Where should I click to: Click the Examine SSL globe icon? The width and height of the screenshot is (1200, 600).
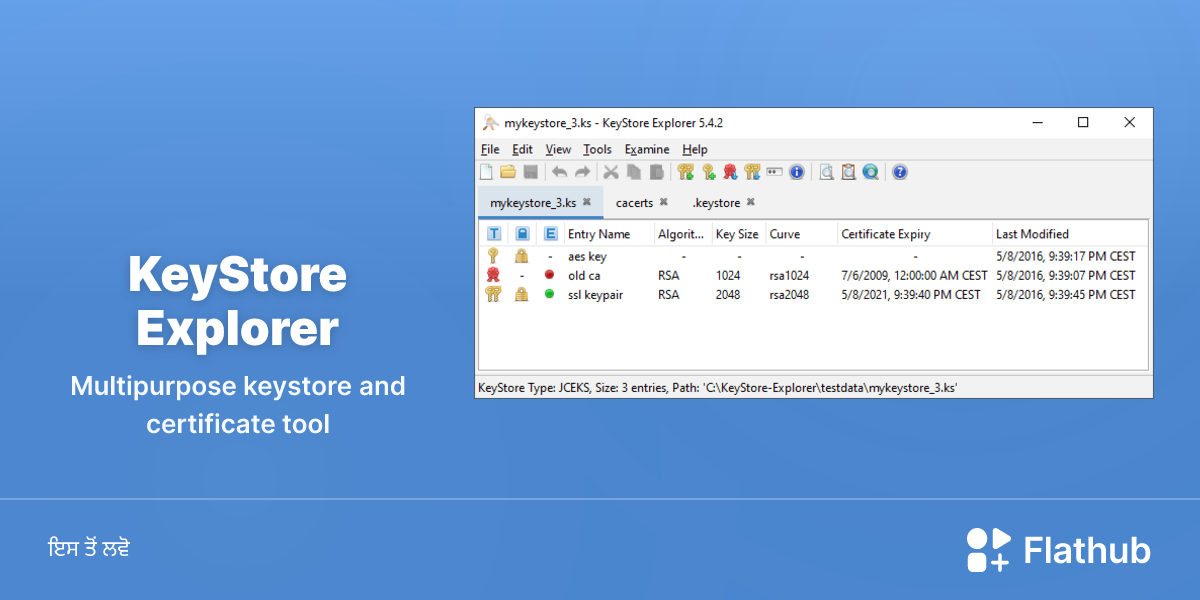(x=870, y=172)
